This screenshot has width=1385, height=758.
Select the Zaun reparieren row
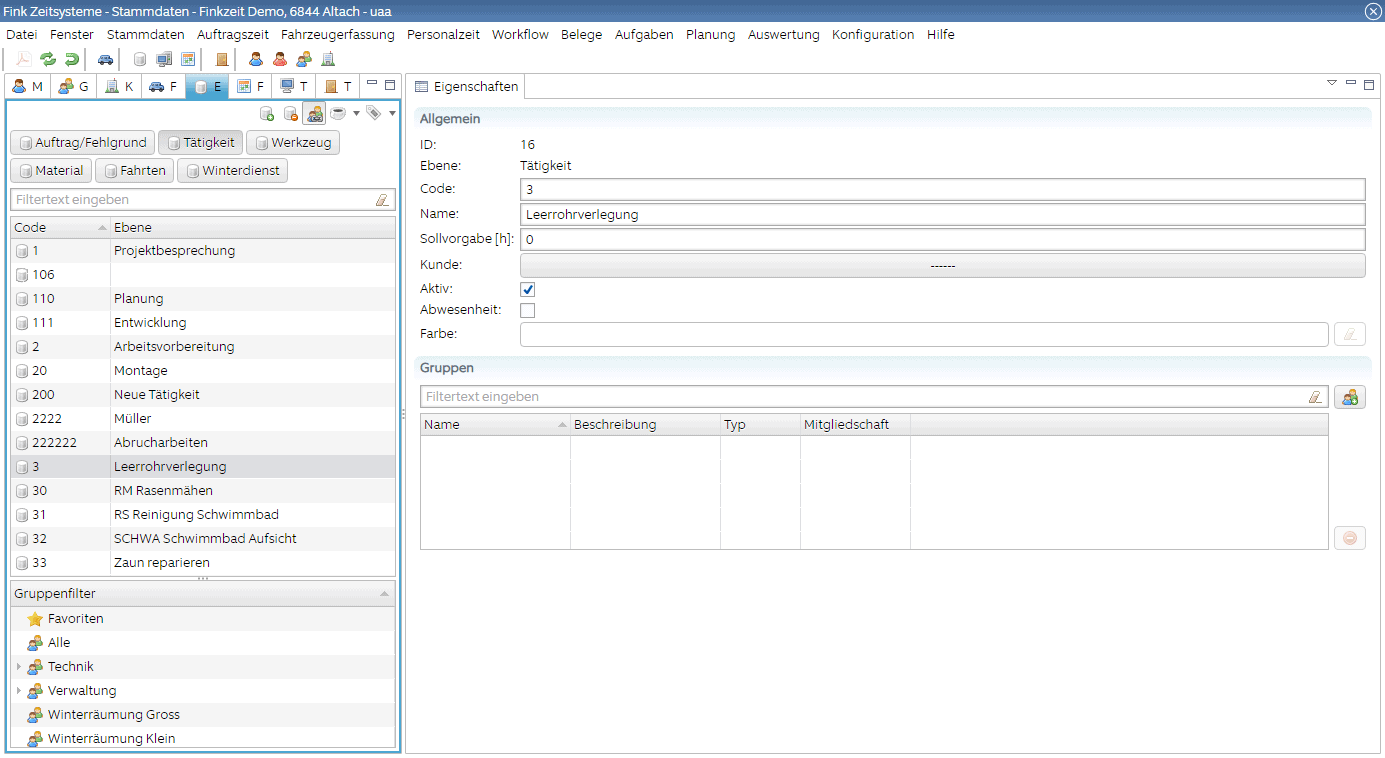pyautogui.click(x=203, y=563)
